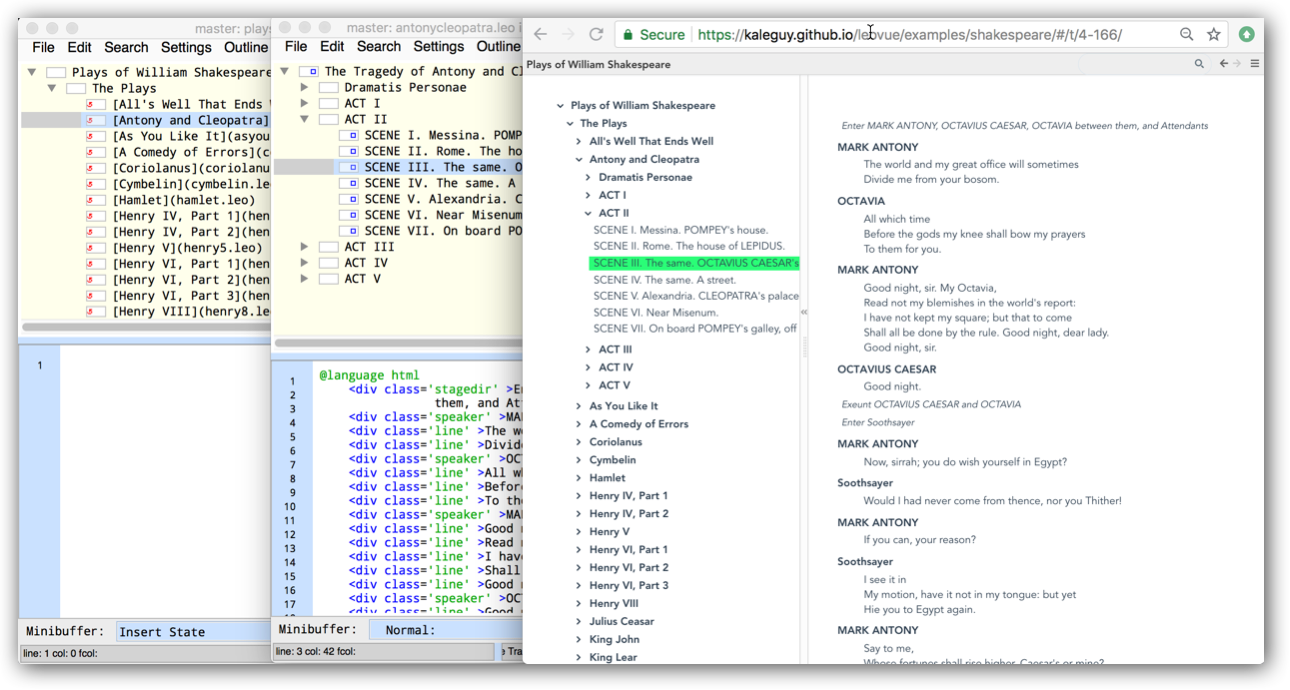Image resolution: width=1290 pixels, height=690 pixels.
Task: Click node icon of [Cymbelin] row
Action: click(97, 184)
